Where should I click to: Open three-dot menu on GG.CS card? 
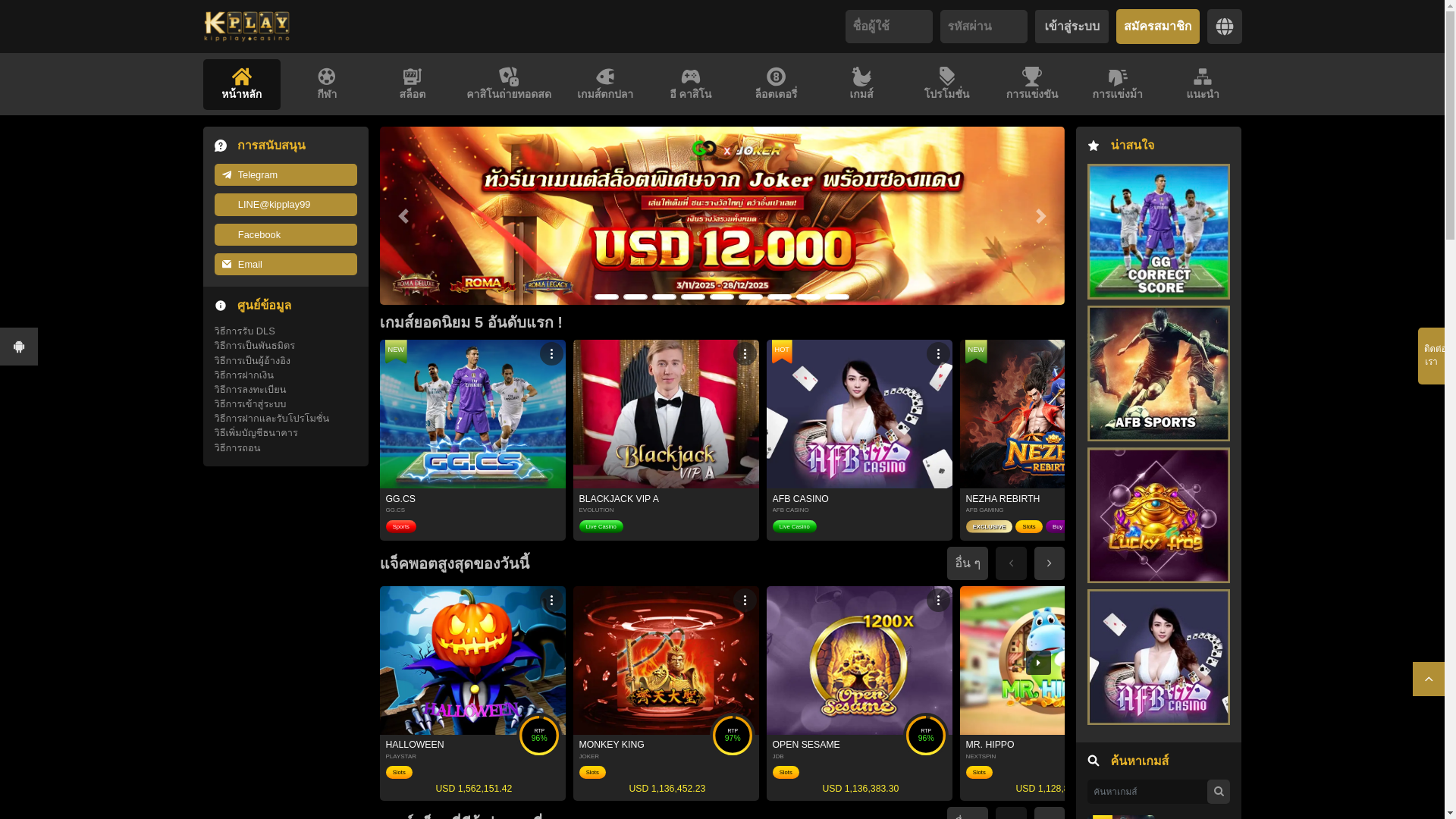click(551, 354)
